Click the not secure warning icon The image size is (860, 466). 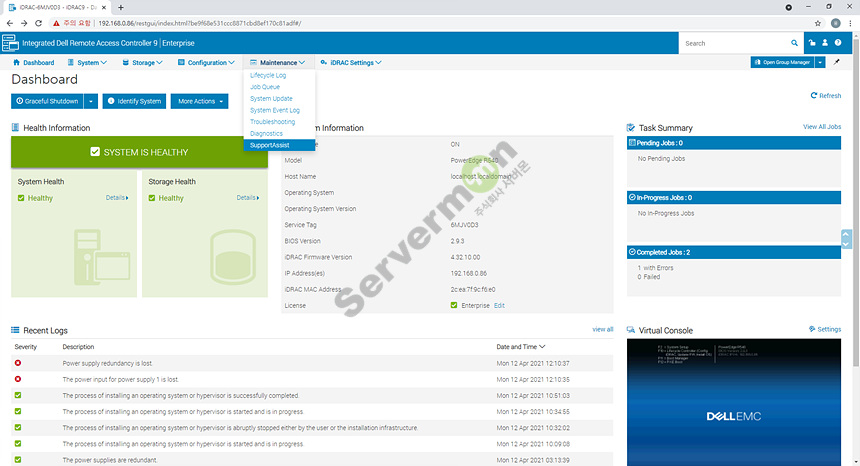point(56,23)
